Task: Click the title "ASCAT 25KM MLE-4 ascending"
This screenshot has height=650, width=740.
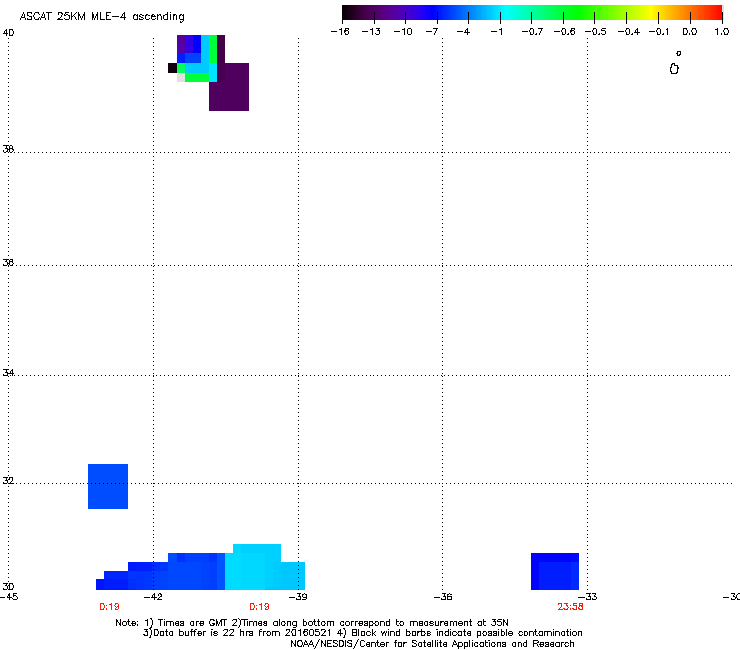Action: (x=102, y=17)
